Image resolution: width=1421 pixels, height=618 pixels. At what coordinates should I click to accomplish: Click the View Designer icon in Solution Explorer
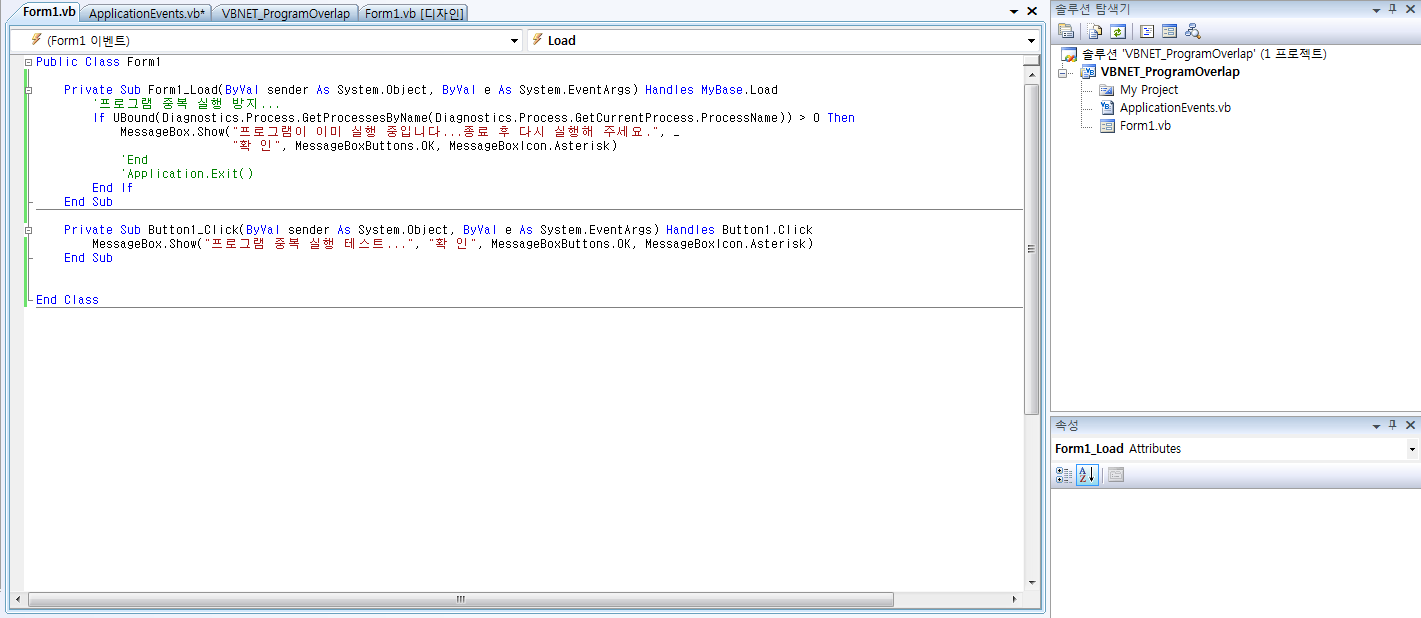tap(1169, 31)
